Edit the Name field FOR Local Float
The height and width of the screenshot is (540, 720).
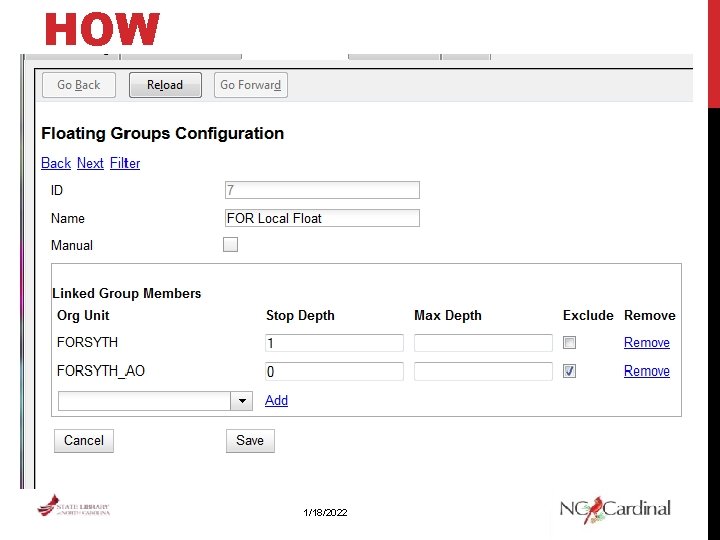click(x=322, y=218)
